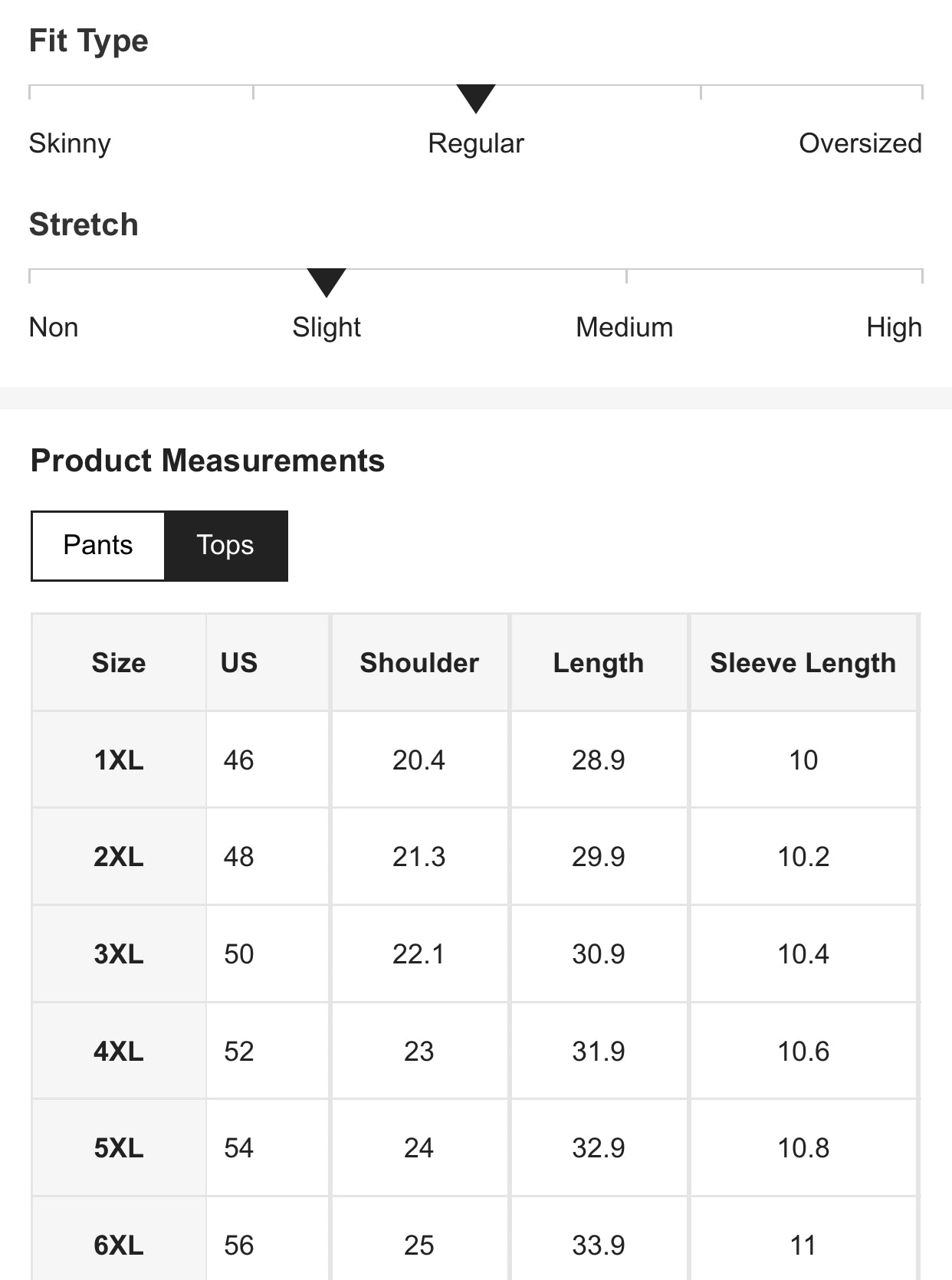Click the High stretch label
The height and width of the screenshot is (1280, 952).
click(894, 327)
